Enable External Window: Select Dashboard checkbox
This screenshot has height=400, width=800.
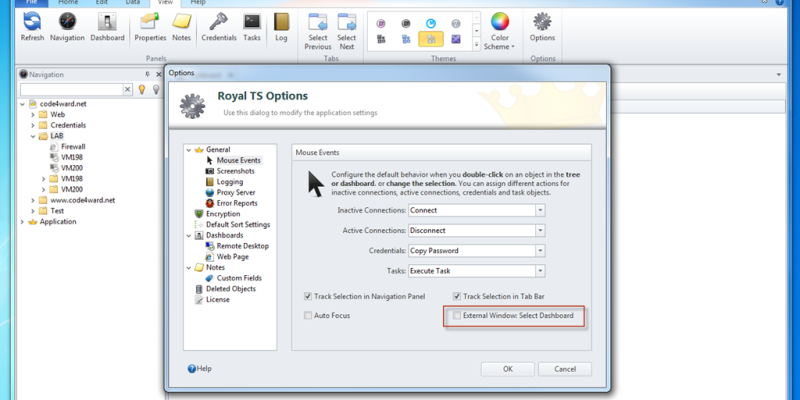coord(457,315)
